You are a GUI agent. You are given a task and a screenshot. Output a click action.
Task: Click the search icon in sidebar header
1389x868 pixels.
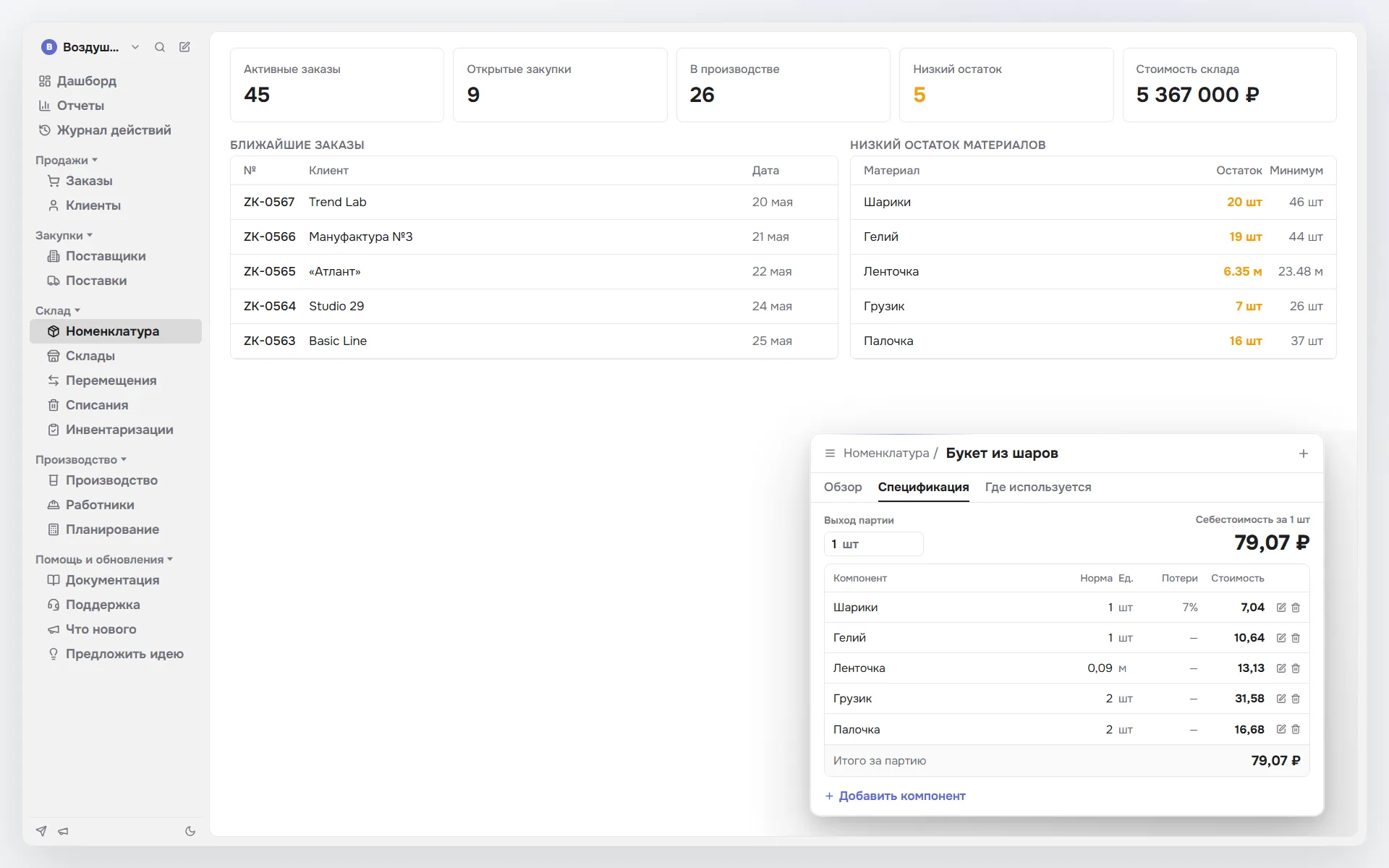(x=160, y=47)
